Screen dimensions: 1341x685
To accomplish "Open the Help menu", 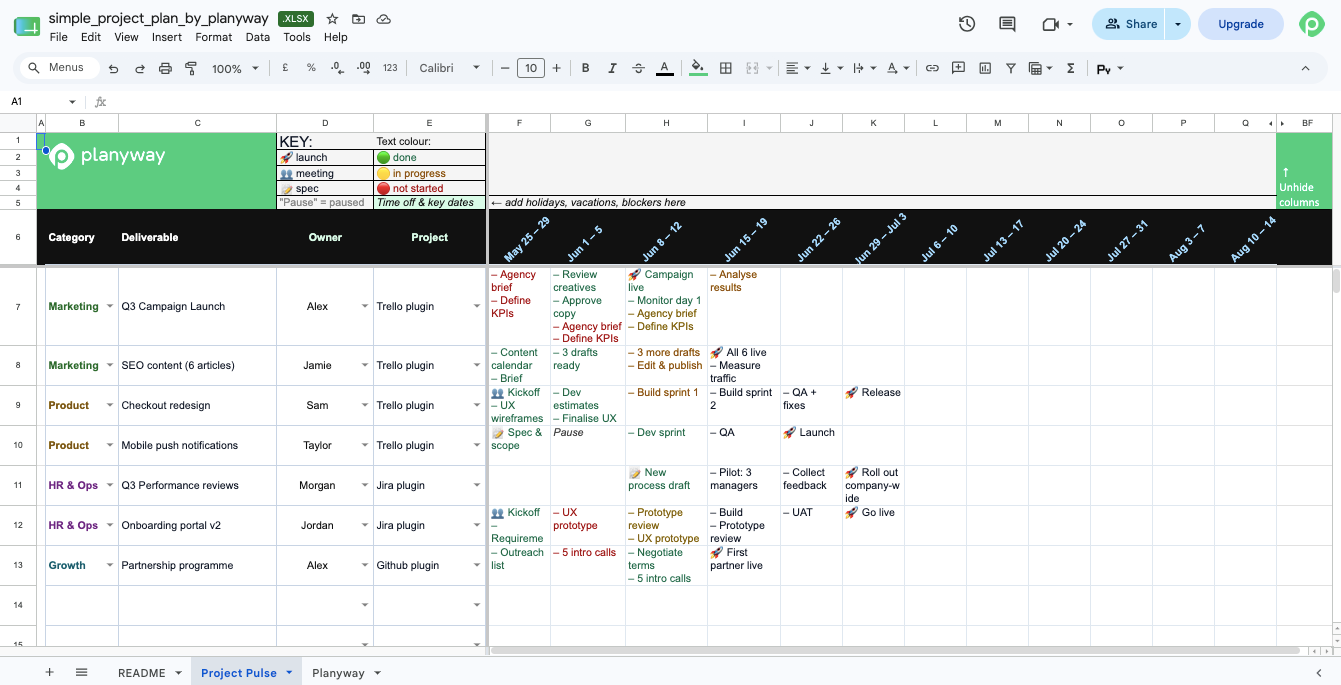I will 336,37.
